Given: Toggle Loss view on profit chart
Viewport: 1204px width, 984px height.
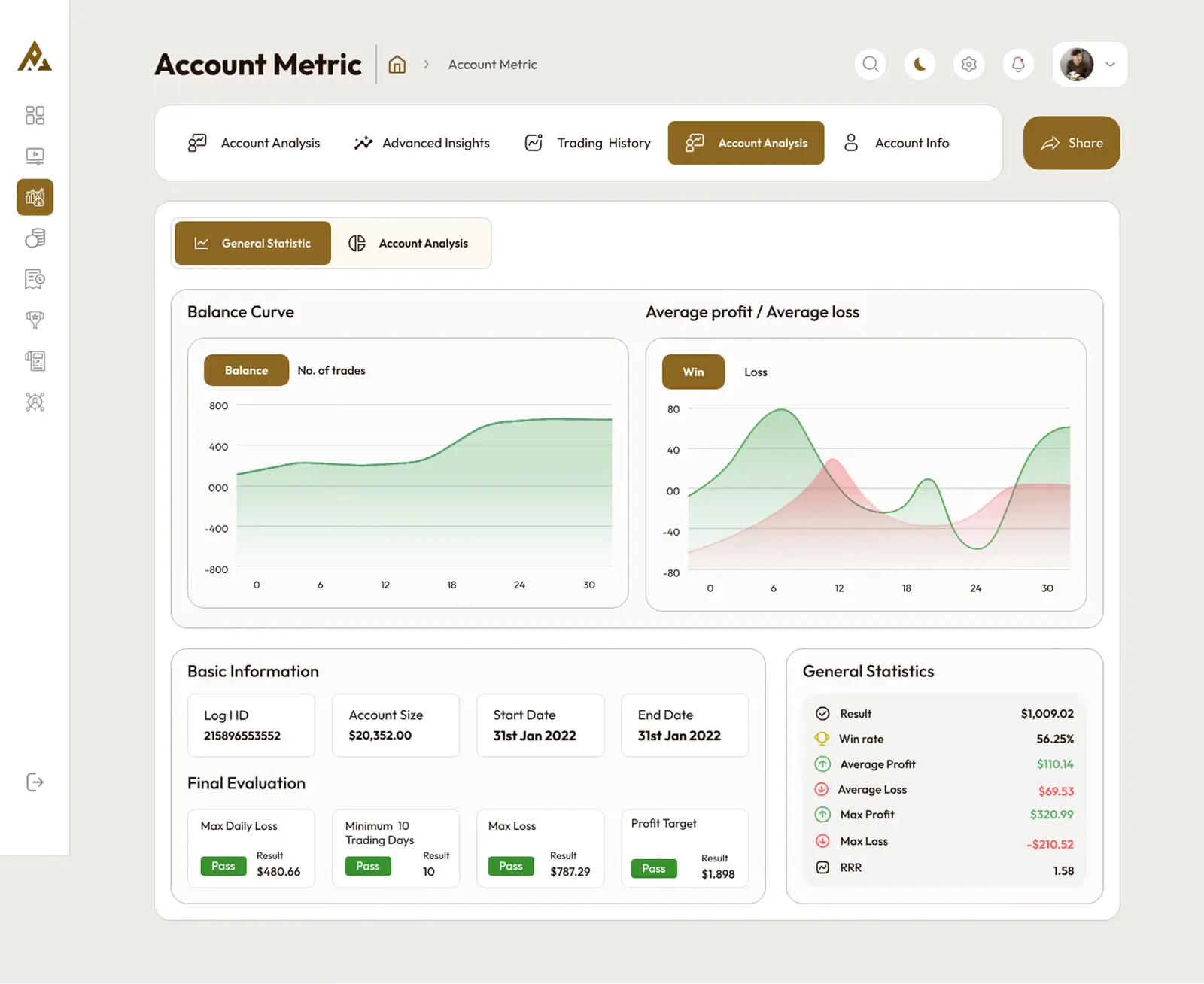Looking at the screenshot, I should pos(756,372).
